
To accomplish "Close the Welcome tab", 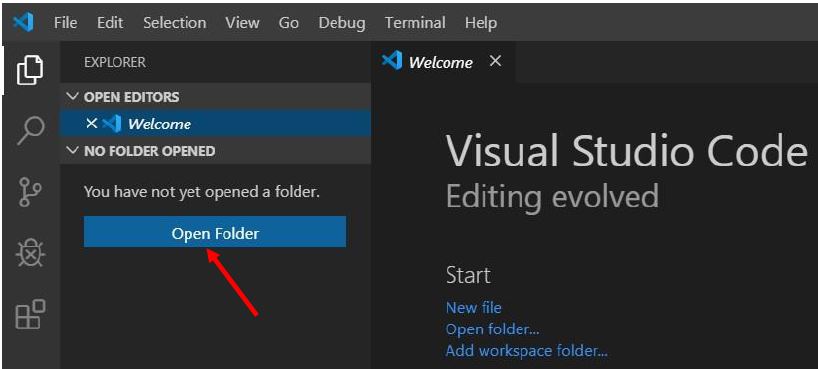I will 496,62.
